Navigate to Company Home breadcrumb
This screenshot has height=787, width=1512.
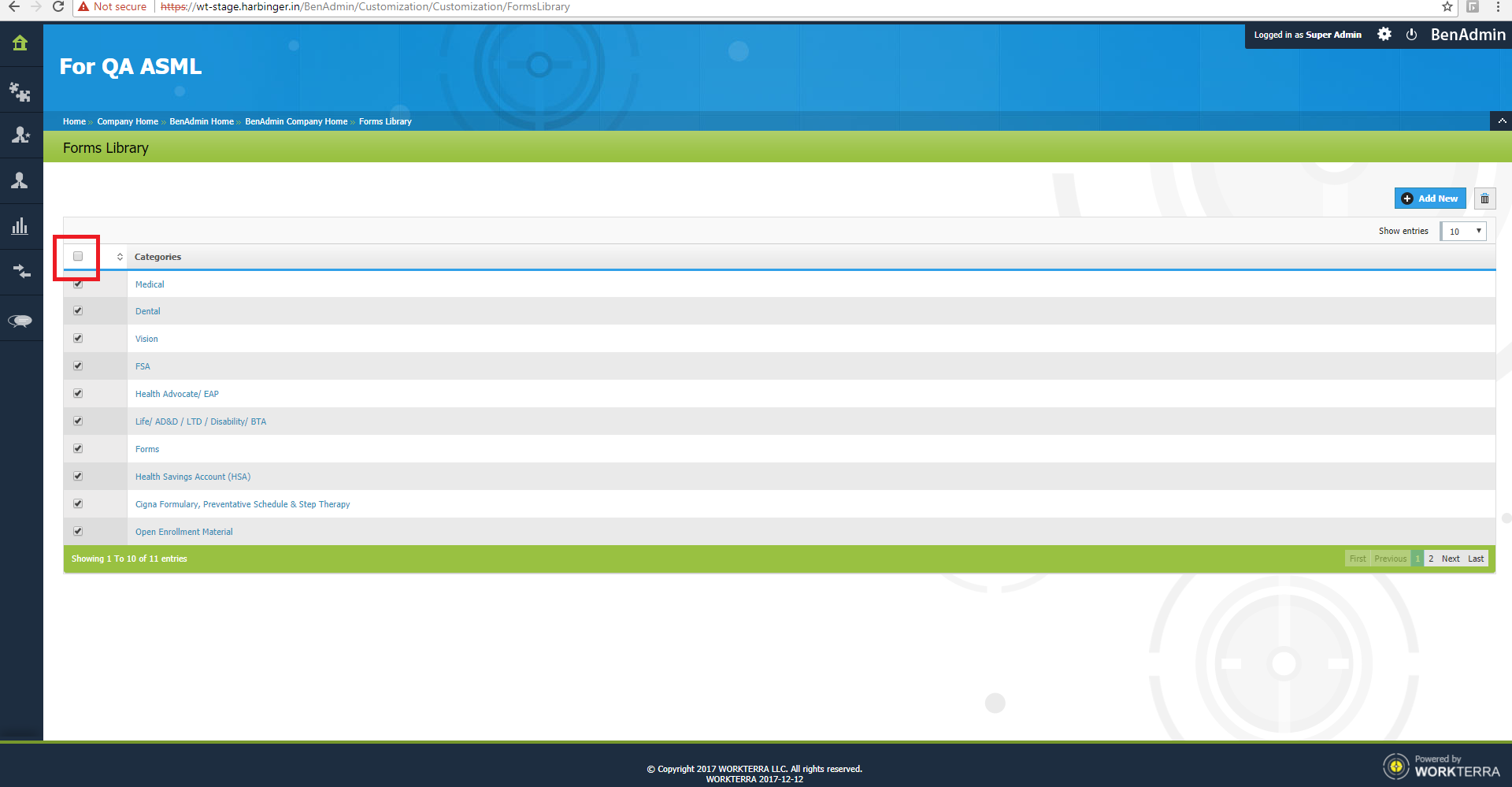click(x=128, y=122)
